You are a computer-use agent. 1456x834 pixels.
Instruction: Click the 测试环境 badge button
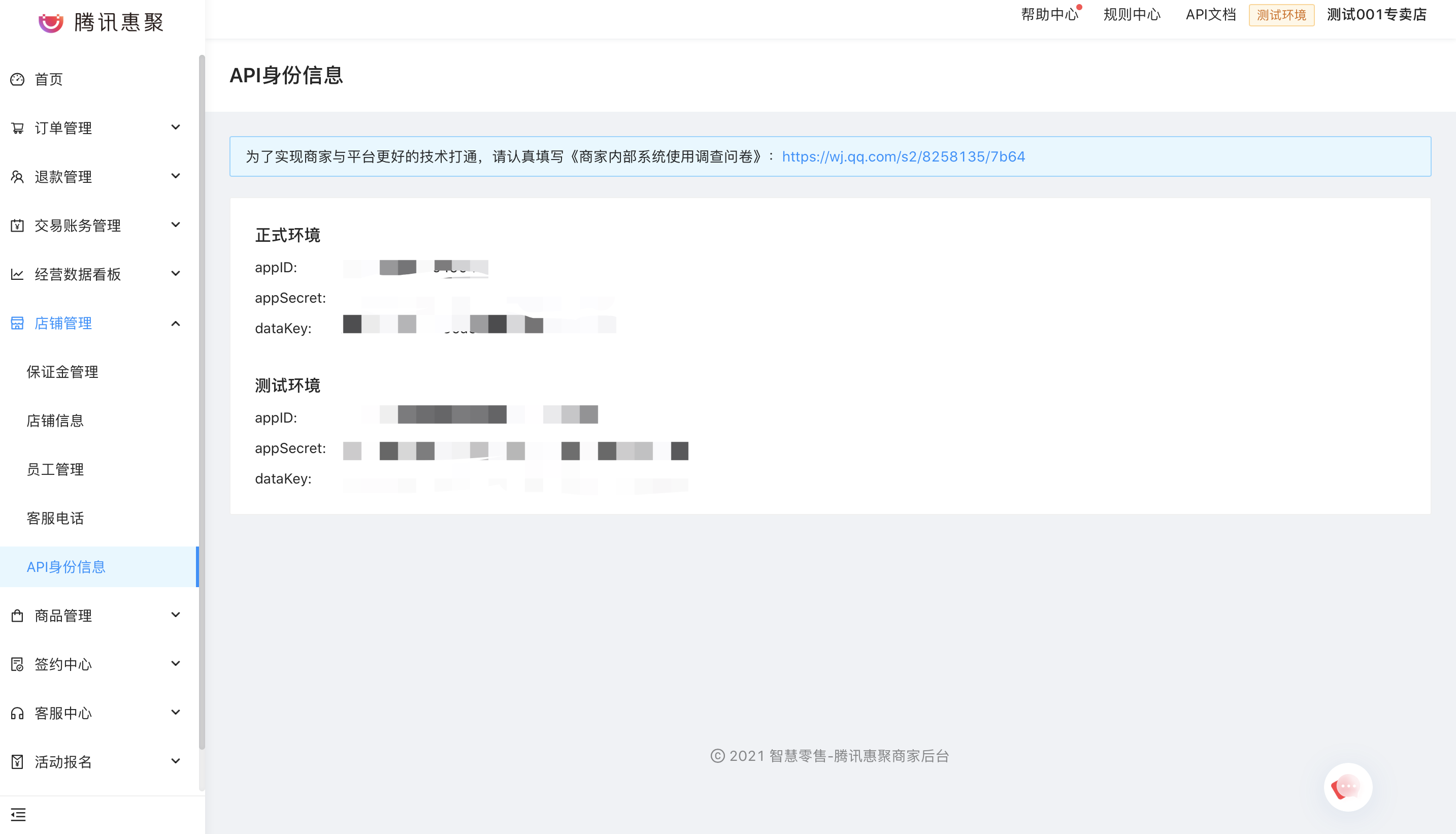coord(1281,15)
